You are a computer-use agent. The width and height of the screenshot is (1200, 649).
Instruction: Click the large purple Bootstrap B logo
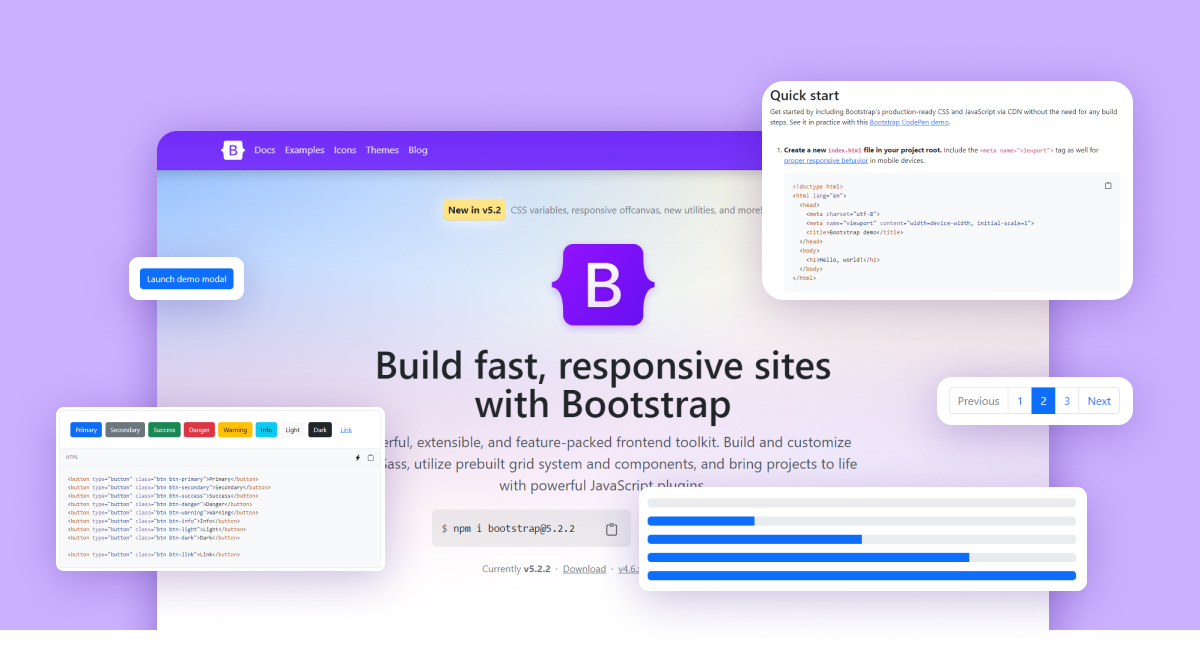click(603, 286)
